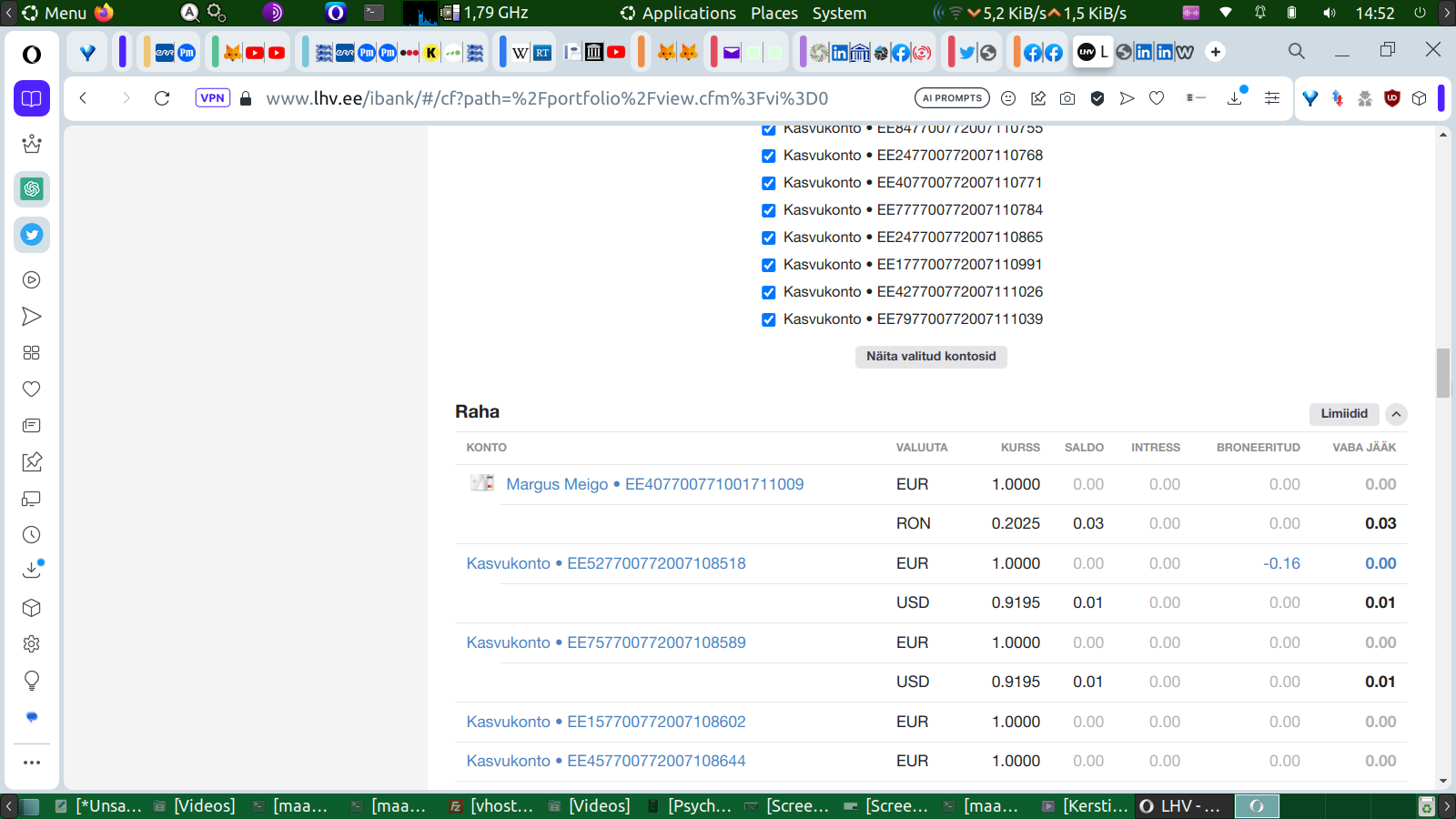Switch to LHV taskbar window
Viewport: 1456px width, 819px height.
tap(1182, 806)
